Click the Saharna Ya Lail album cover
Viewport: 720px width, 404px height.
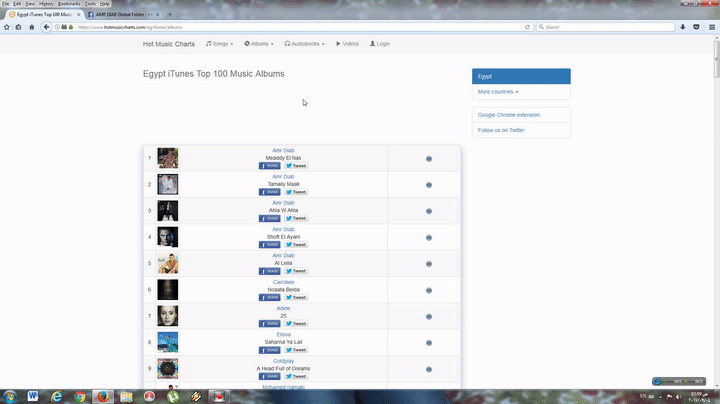click(x=168, y=342)
